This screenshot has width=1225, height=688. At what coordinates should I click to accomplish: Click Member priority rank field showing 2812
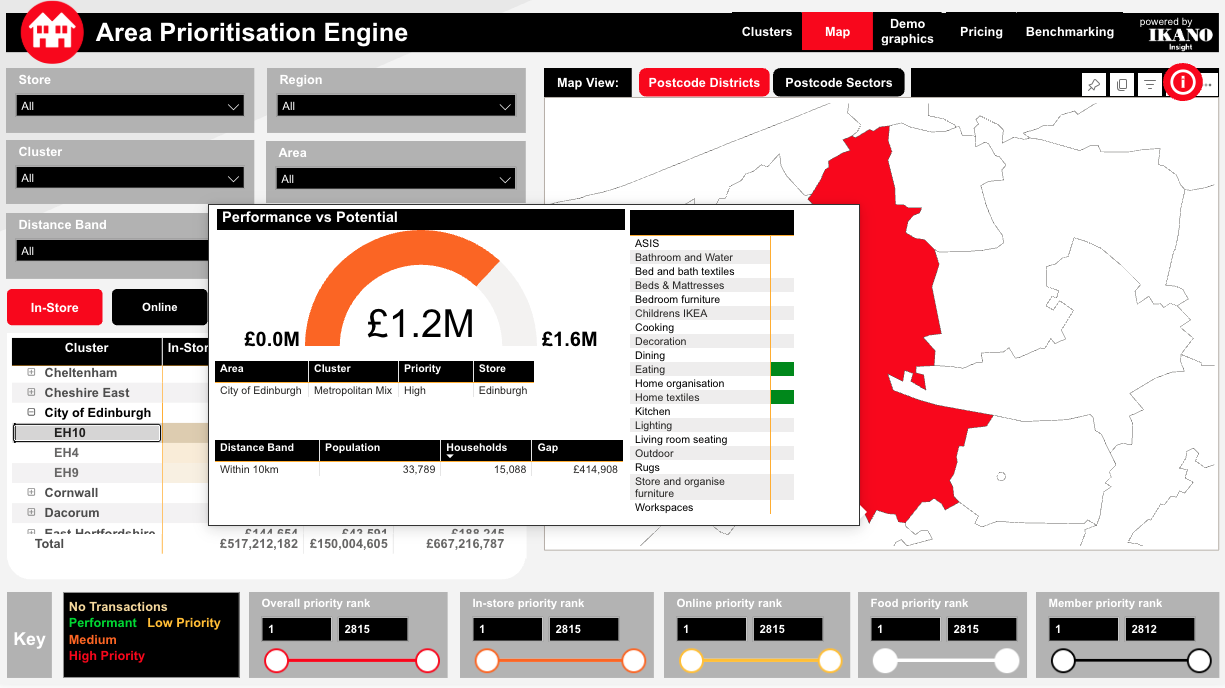1160,629
